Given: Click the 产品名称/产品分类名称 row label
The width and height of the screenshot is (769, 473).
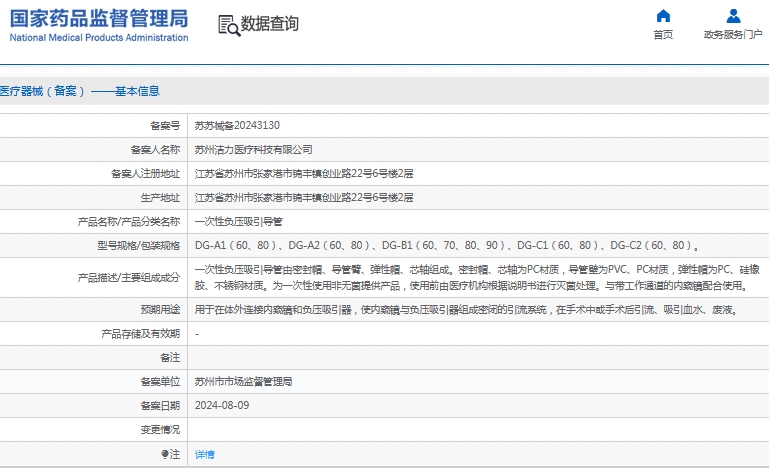Looking at the screenshot, I should [x=128, y=222].
